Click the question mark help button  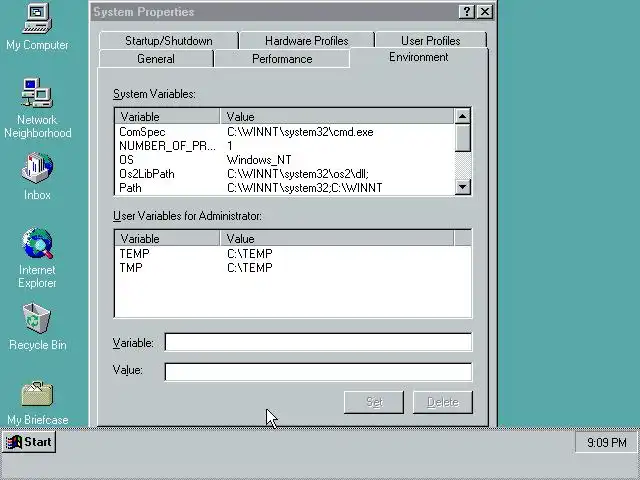tap(467, 12)
